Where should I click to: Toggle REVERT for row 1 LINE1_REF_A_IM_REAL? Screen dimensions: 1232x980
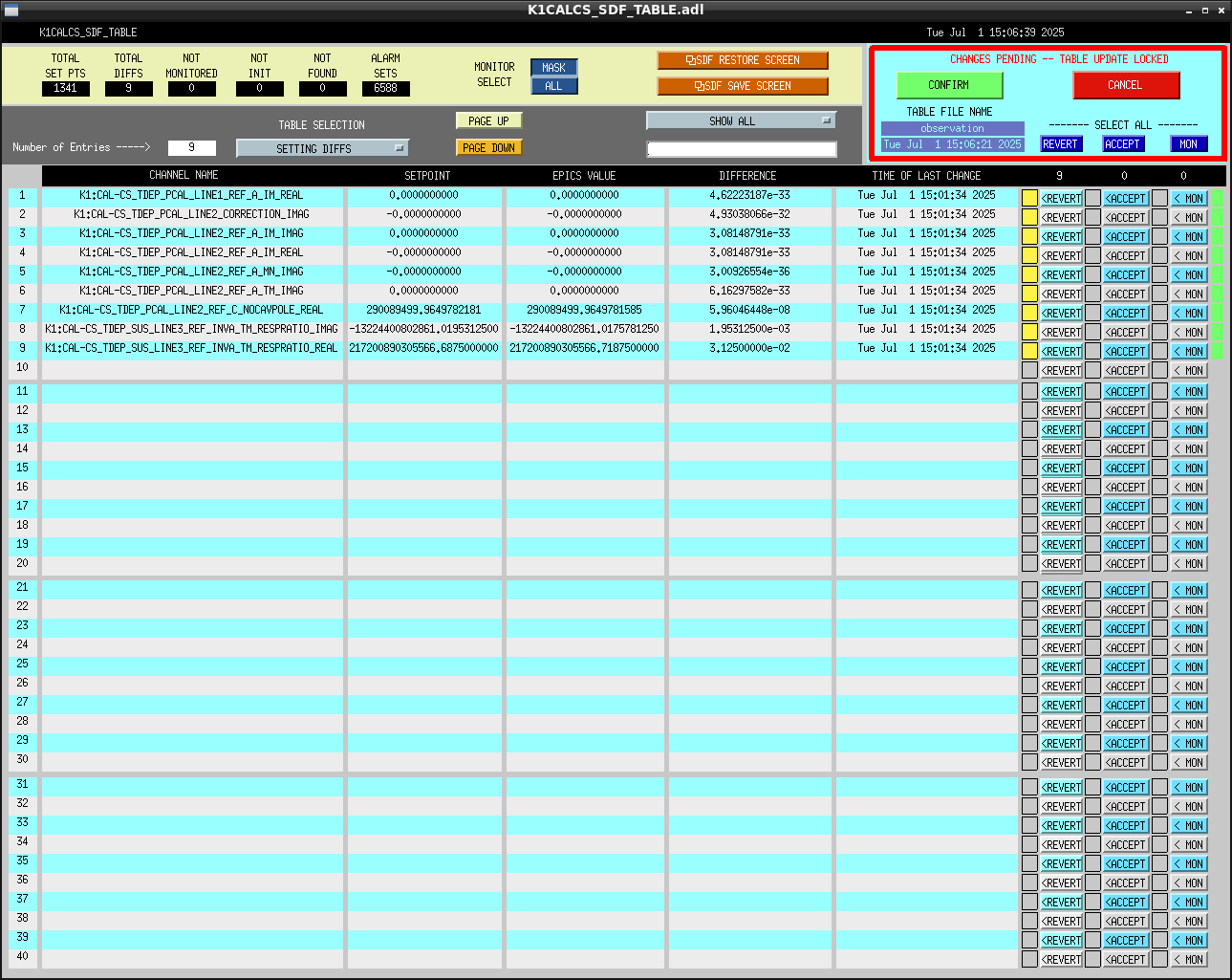point(1061,199)
